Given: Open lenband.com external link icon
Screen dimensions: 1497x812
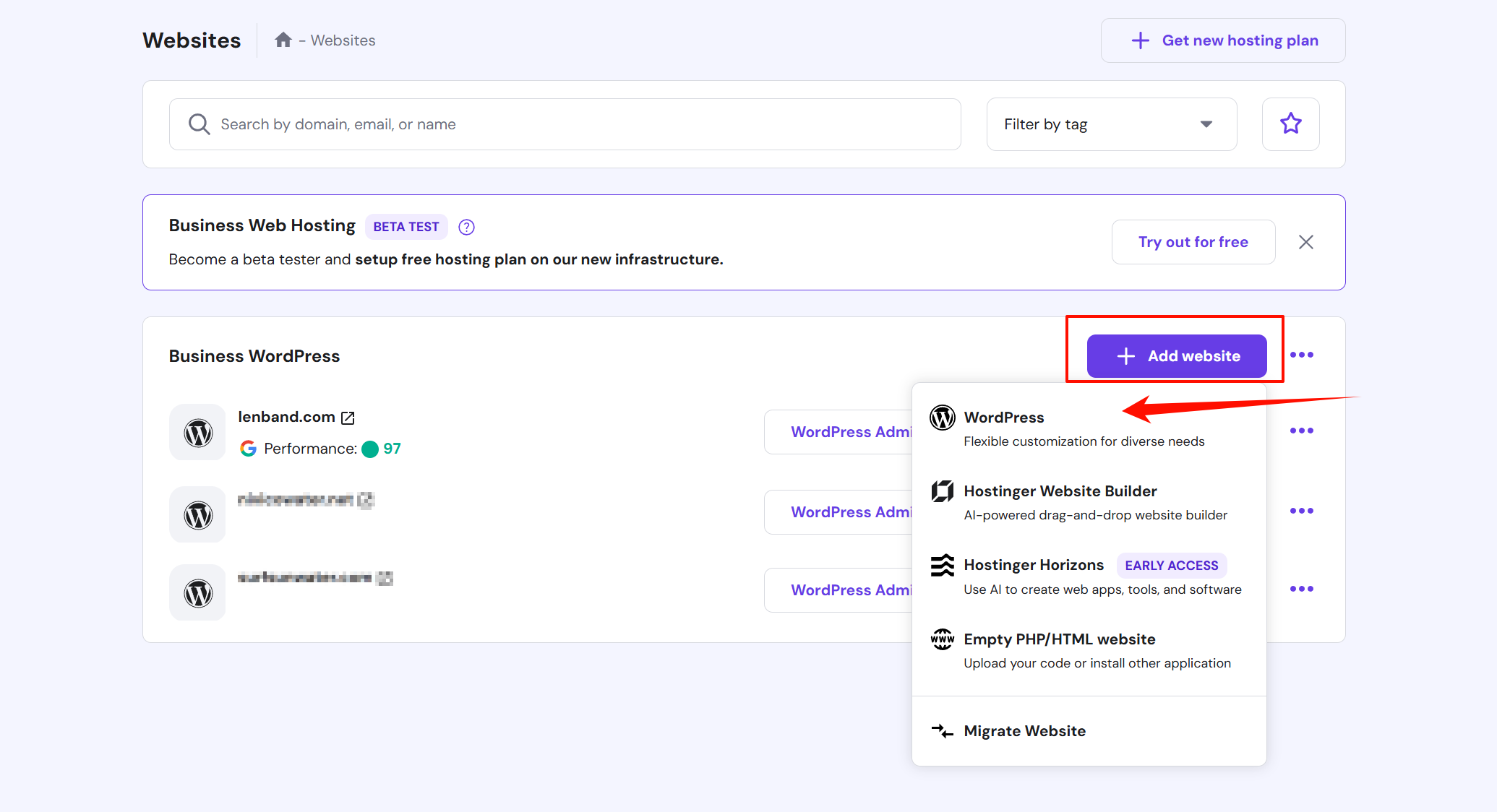Looking at the screenshot, I should point(348,418).
